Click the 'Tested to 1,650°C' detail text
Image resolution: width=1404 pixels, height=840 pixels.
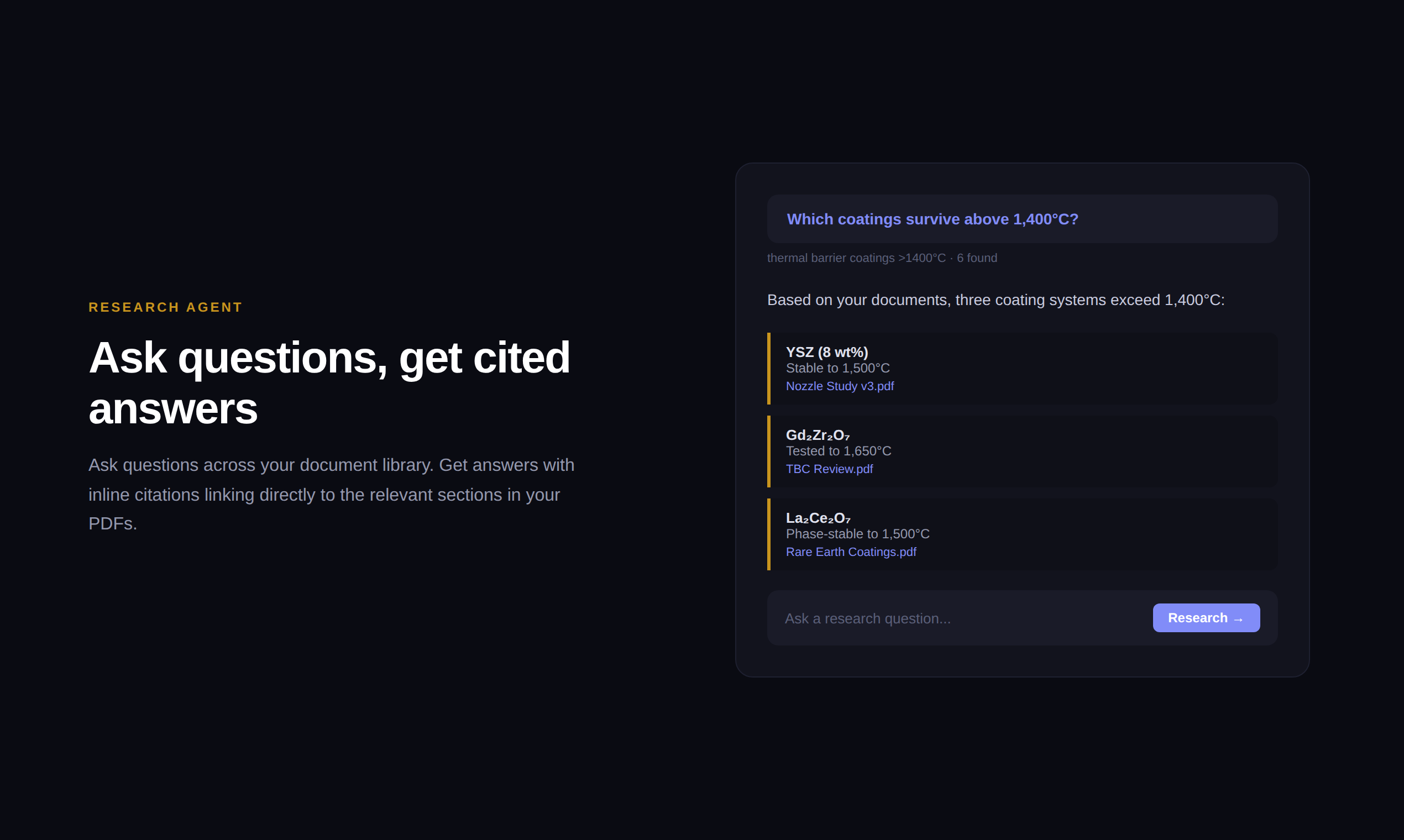(x=838, y=451)
